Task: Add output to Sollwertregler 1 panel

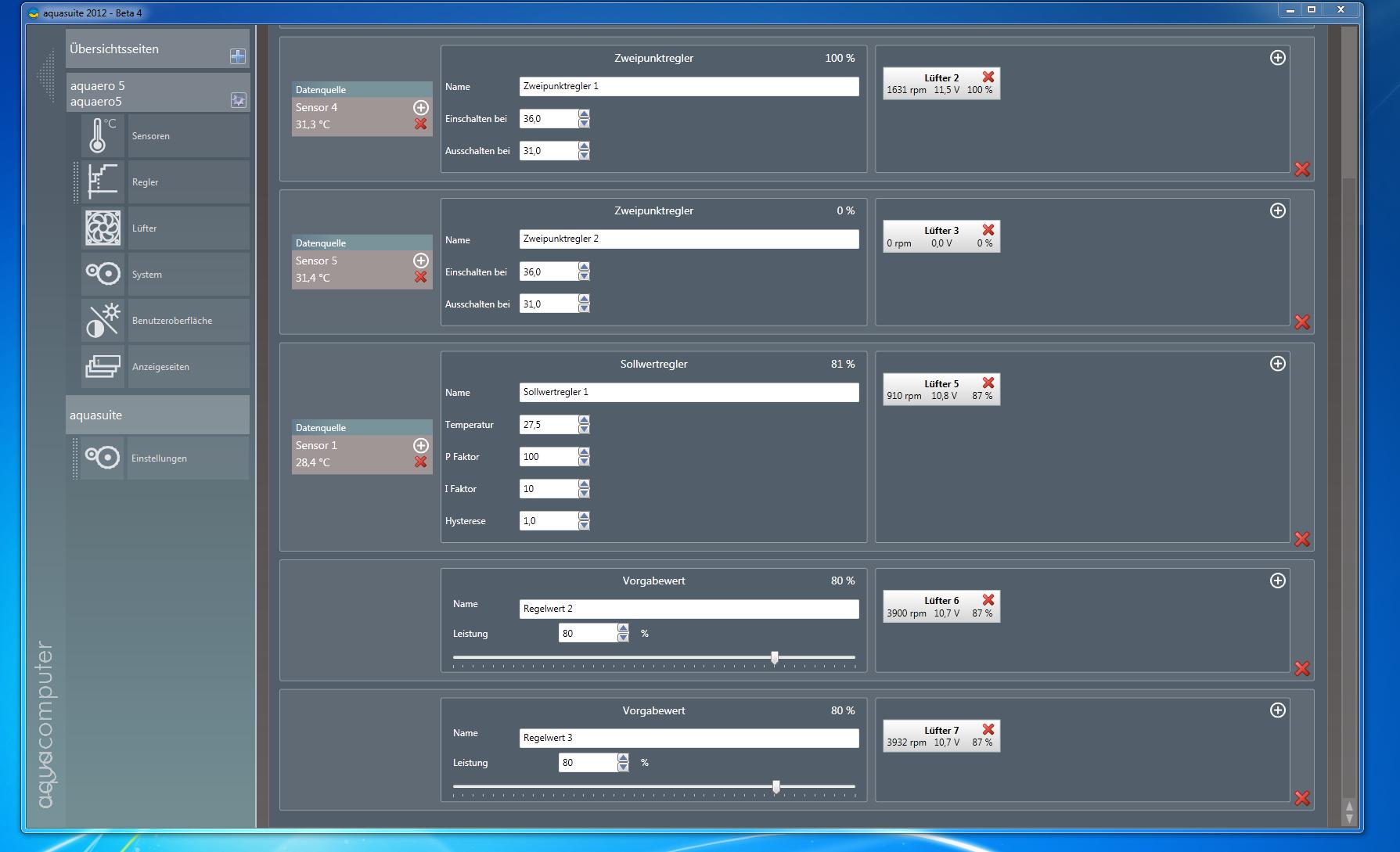Action: point(1277,364)
